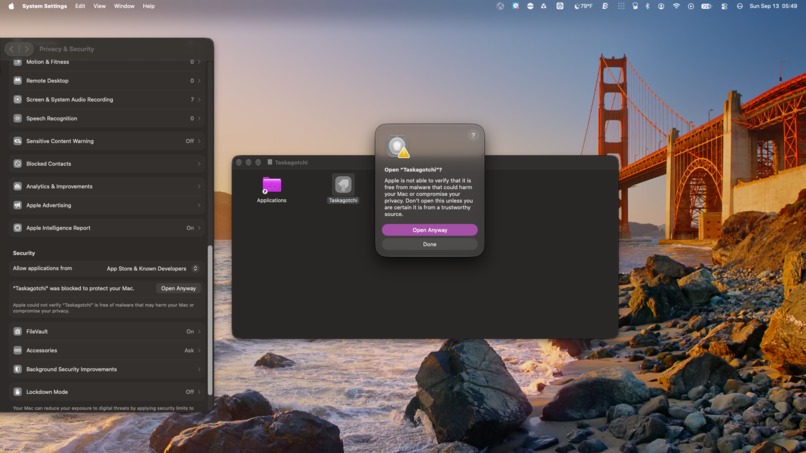
Task: Click the "Open "Taskagotchi"?" dialog heading
Action: pos(413,170)
